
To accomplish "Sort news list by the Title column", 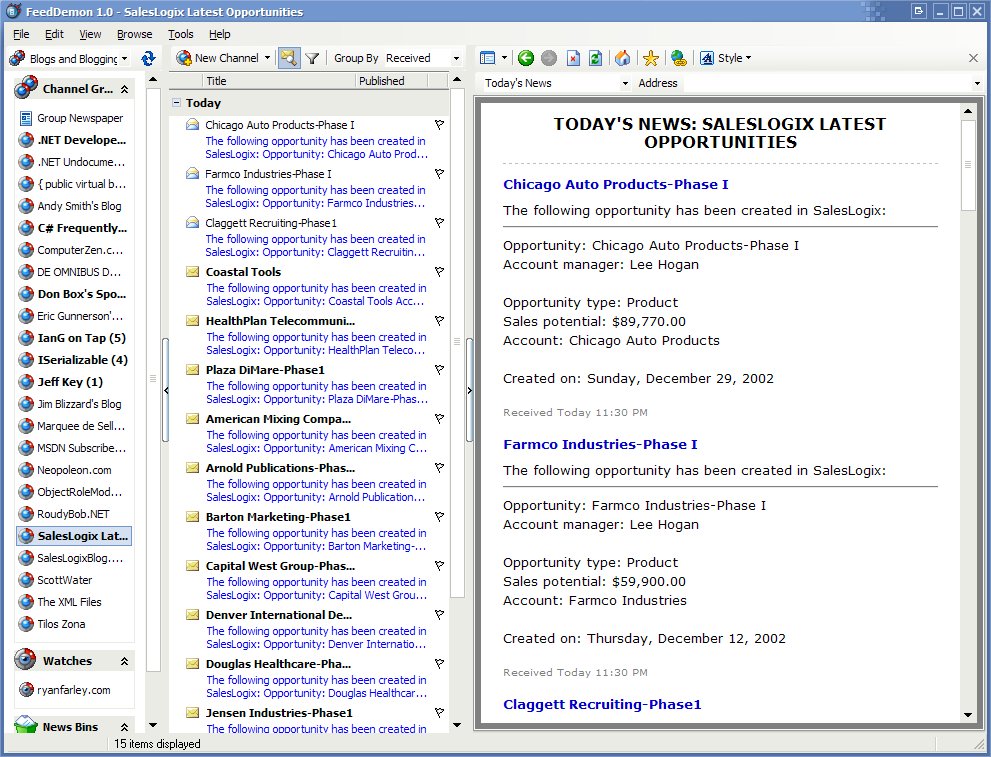I will pyautogui.click(x=277, y=81).
